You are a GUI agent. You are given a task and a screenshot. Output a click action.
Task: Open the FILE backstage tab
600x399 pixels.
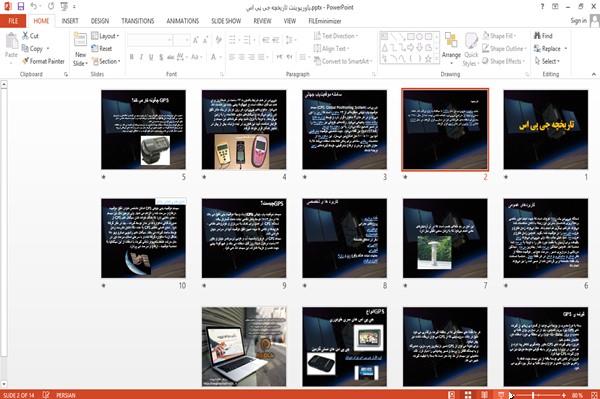pyautogui.click(x=13, y=21)
